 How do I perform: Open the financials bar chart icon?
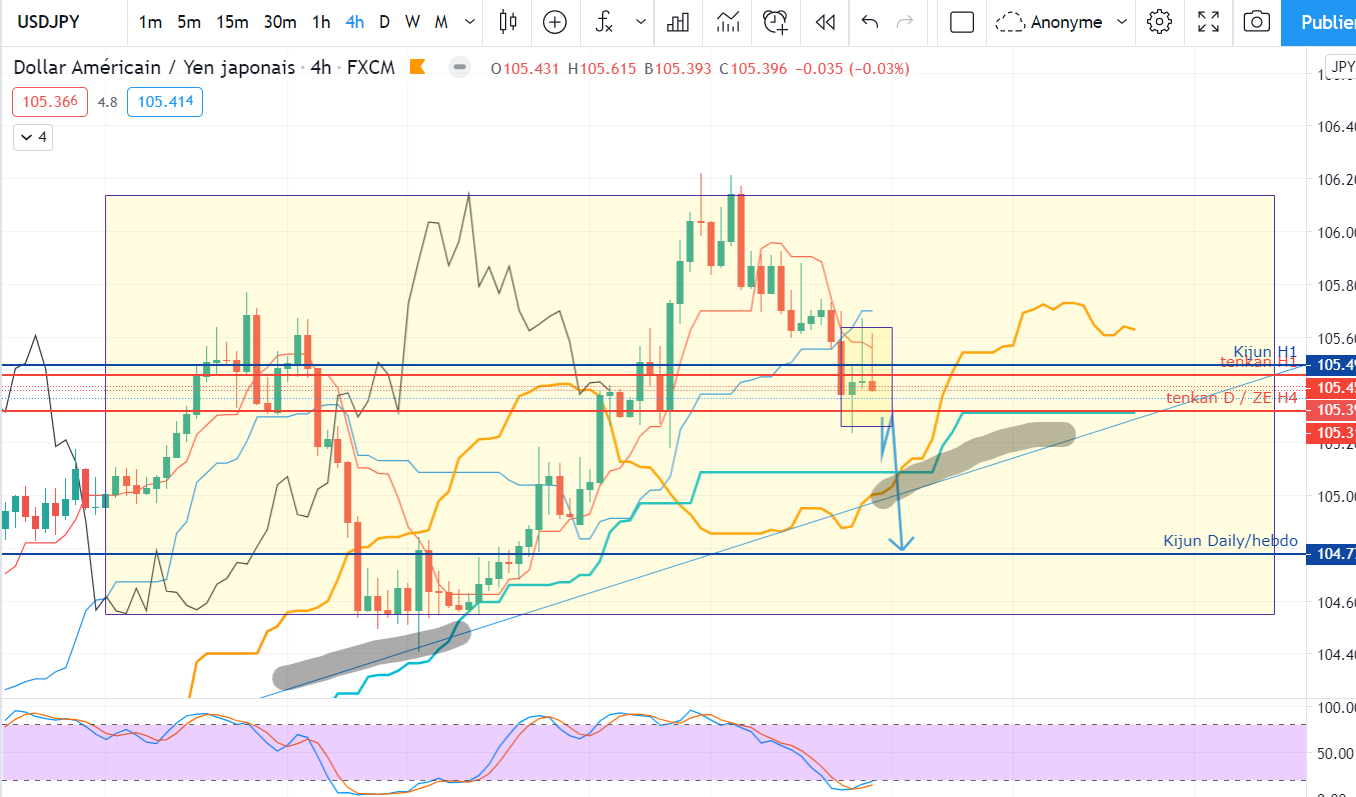click(x=680, y=22)
